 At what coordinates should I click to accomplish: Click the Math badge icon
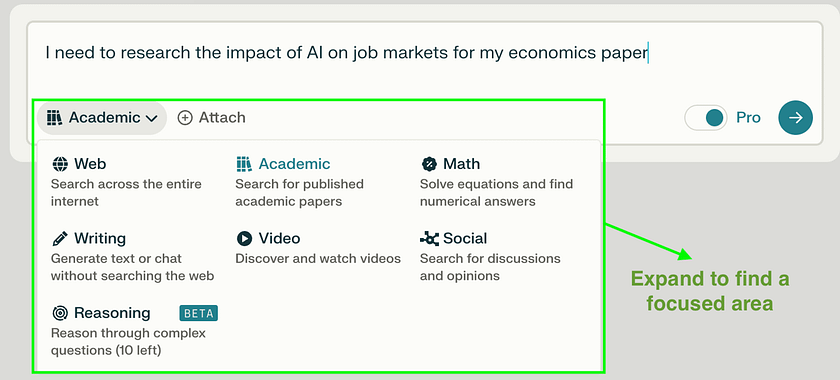tap(429, 164)
